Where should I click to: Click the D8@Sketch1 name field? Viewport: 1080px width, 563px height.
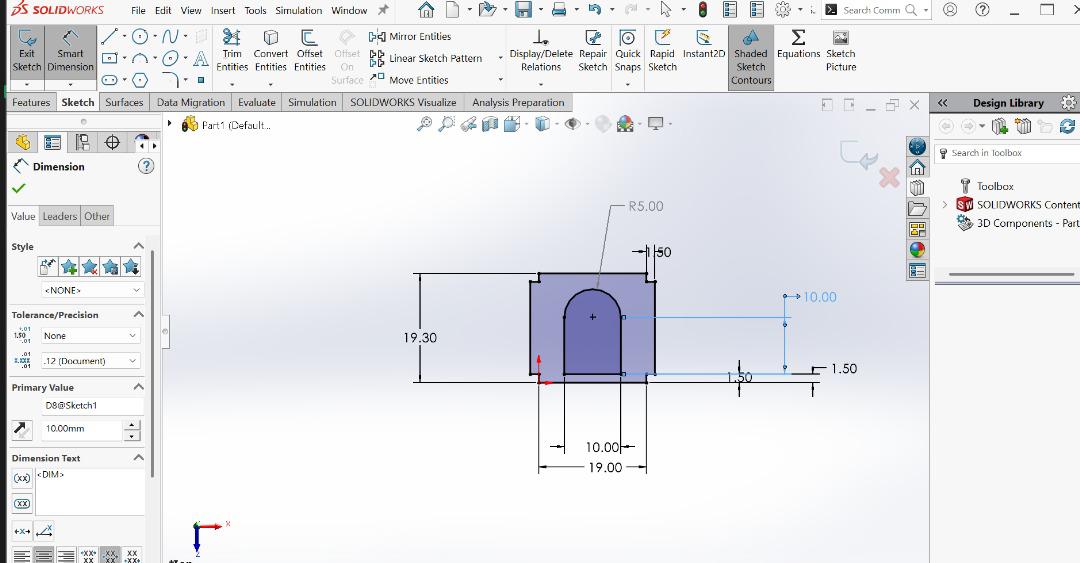point(92,406)
